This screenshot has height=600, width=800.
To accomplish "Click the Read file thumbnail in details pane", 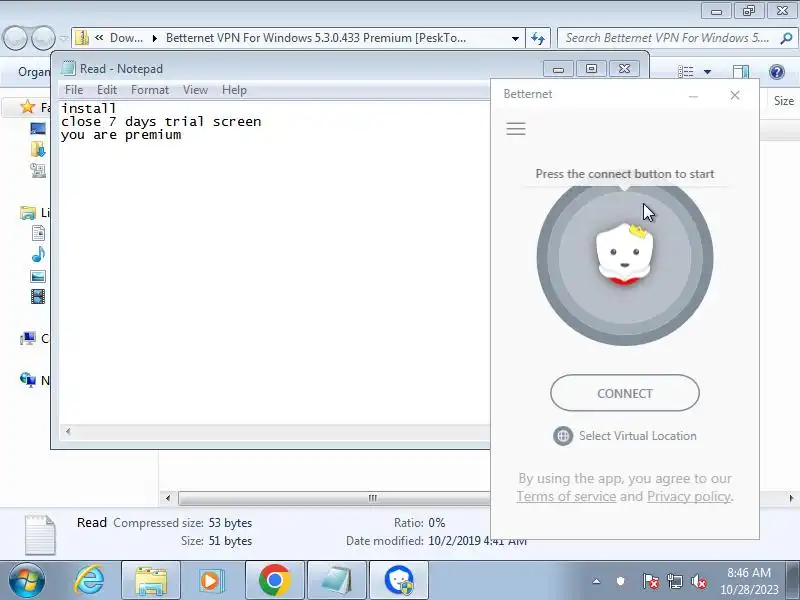I will point(40,534).
